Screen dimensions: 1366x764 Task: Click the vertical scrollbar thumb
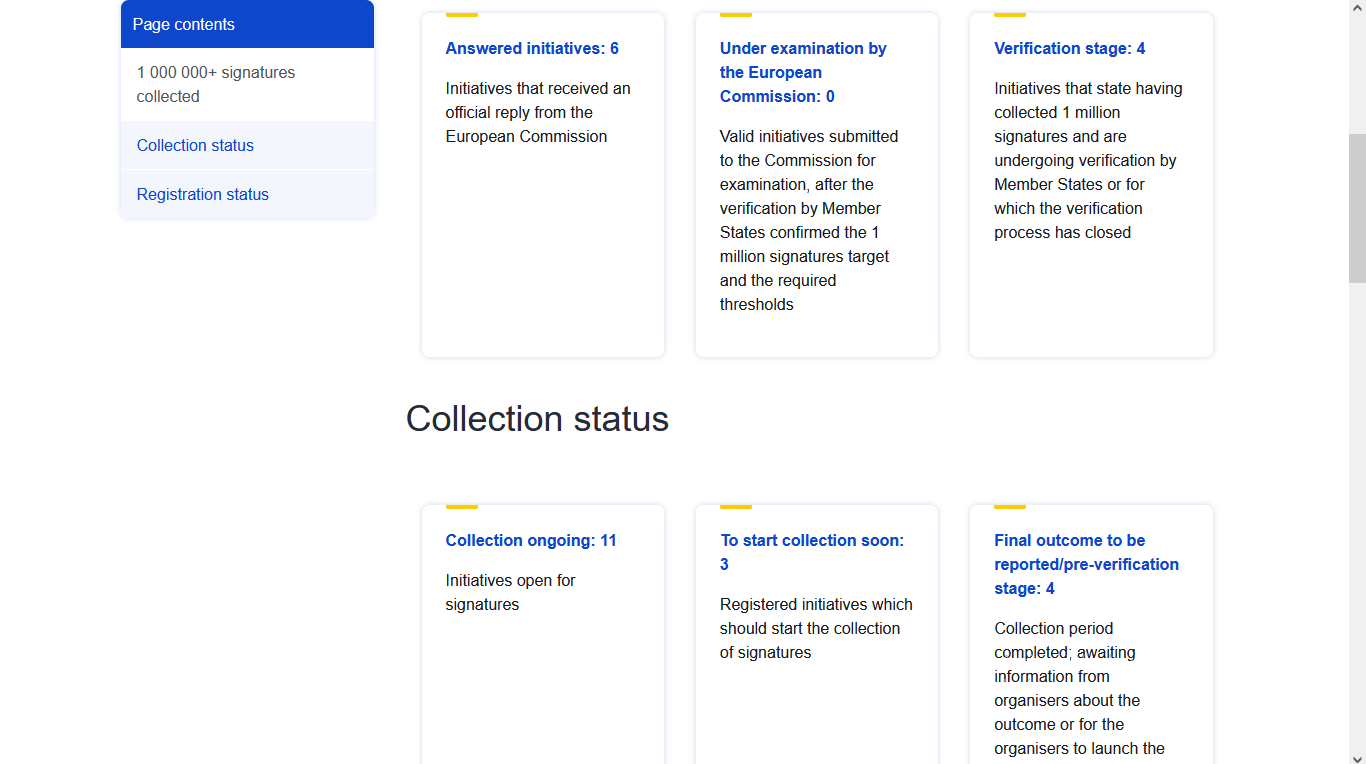coord(1357,208)
